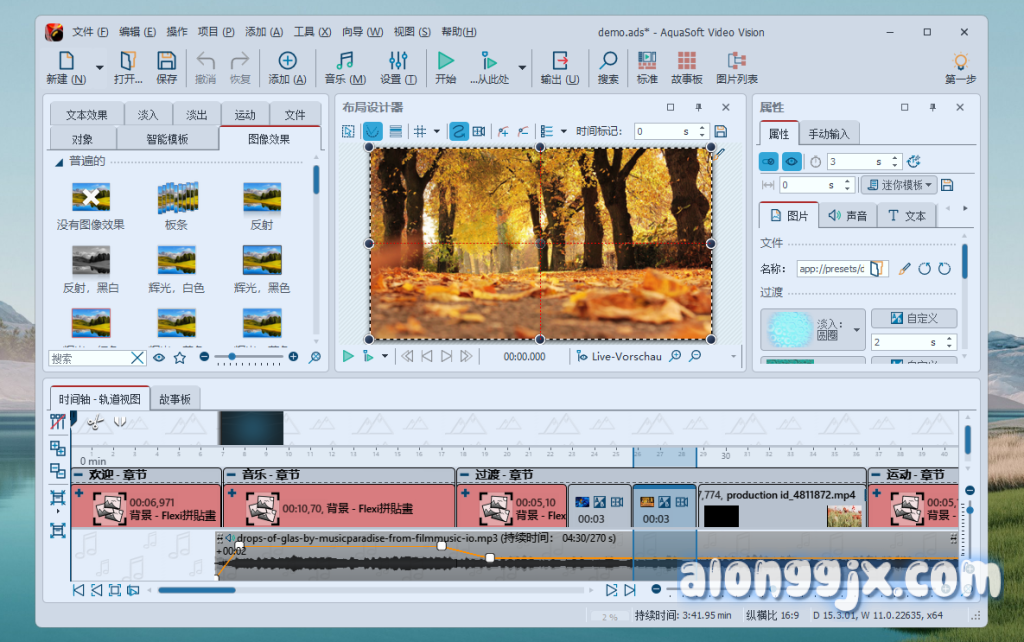
Task: Open the 工具 (X) menu
Action: [309, 32]
